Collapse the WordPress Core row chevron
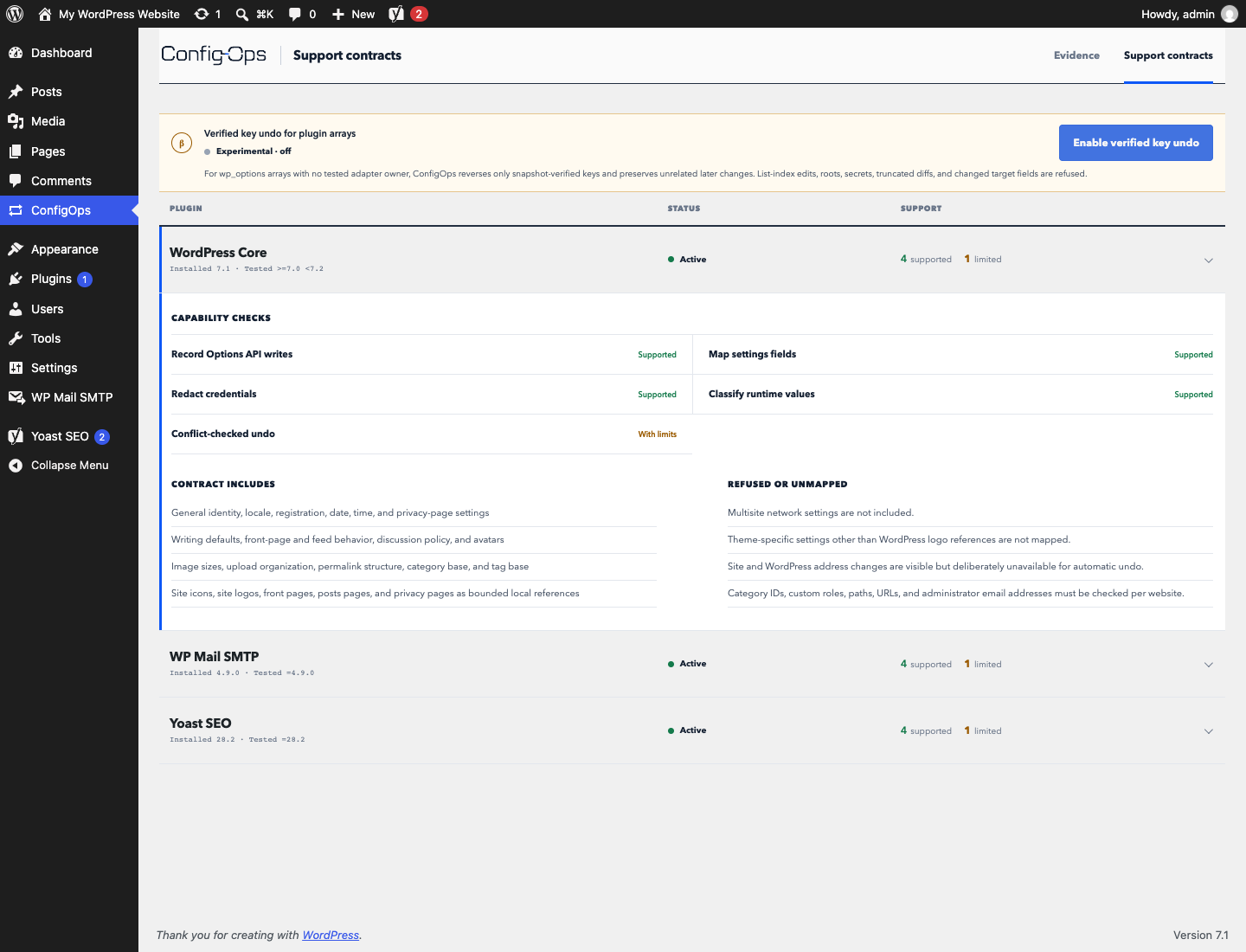Screen dimensions: 1246x952 [x=1209, y=260]
